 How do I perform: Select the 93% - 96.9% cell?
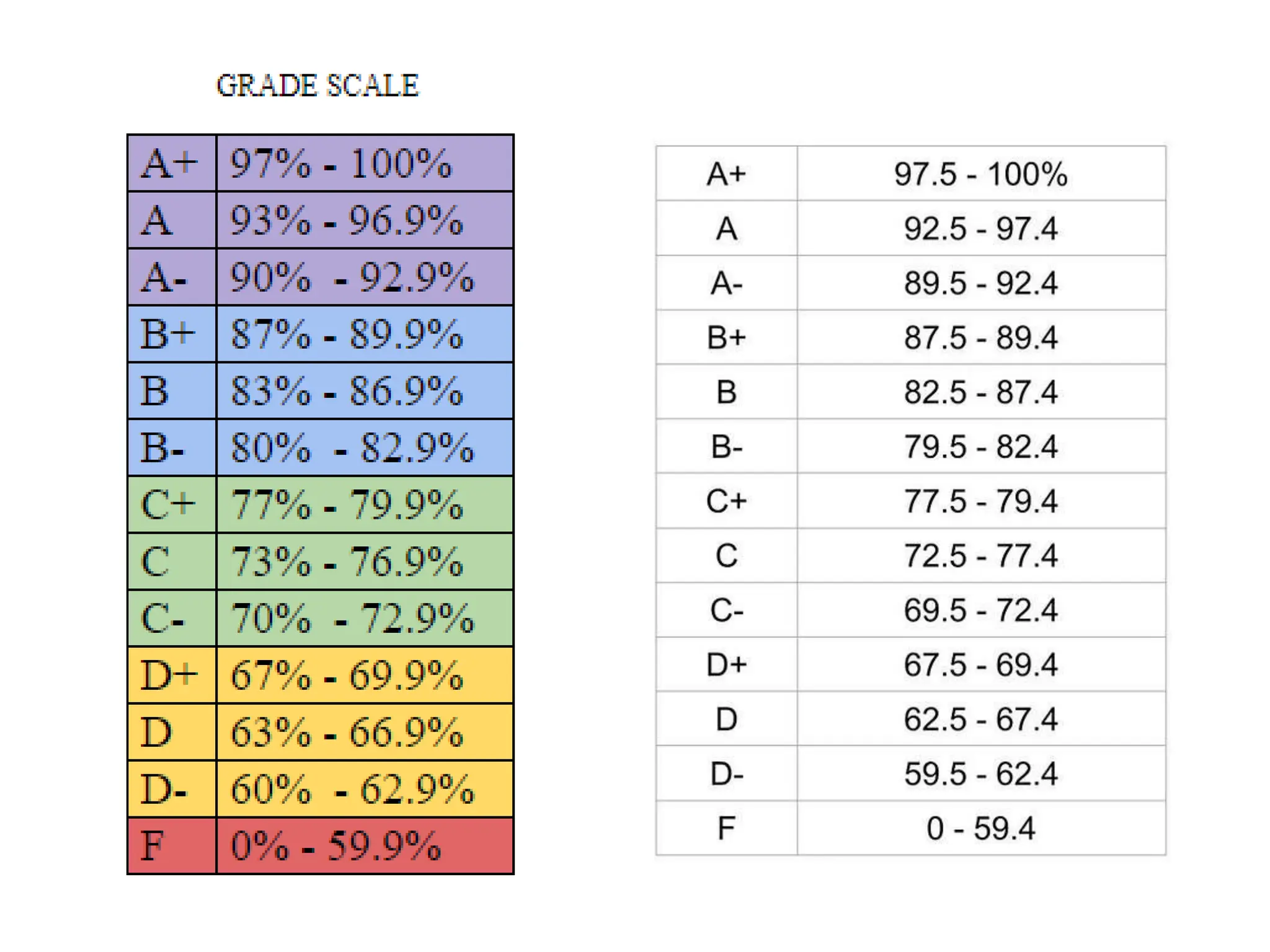pyautogui.click(x=365, y=220)
